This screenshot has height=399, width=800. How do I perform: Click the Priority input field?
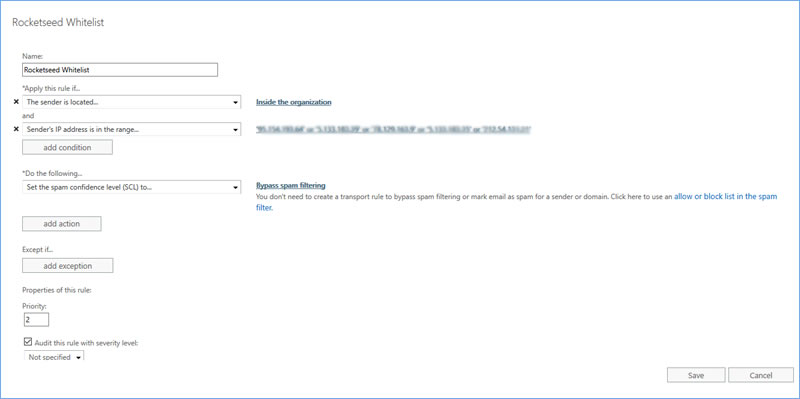tap(36, 319)
